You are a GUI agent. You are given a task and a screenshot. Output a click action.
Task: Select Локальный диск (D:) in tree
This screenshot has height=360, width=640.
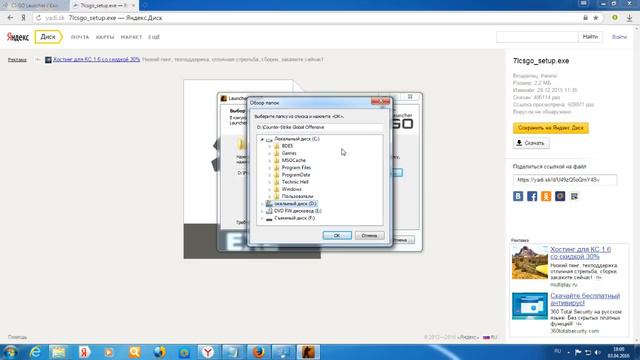(295, 204)
